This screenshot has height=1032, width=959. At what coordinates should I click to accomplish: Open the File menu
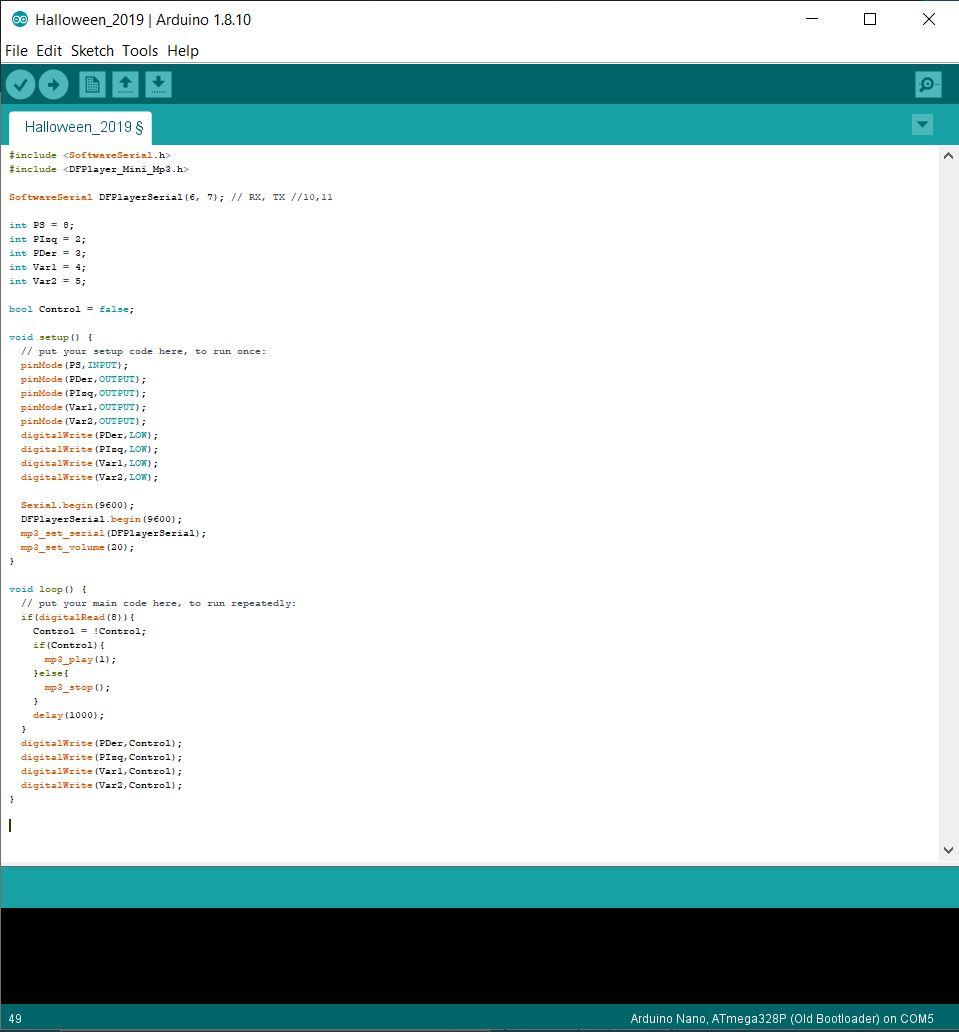[x=16, y=51]
